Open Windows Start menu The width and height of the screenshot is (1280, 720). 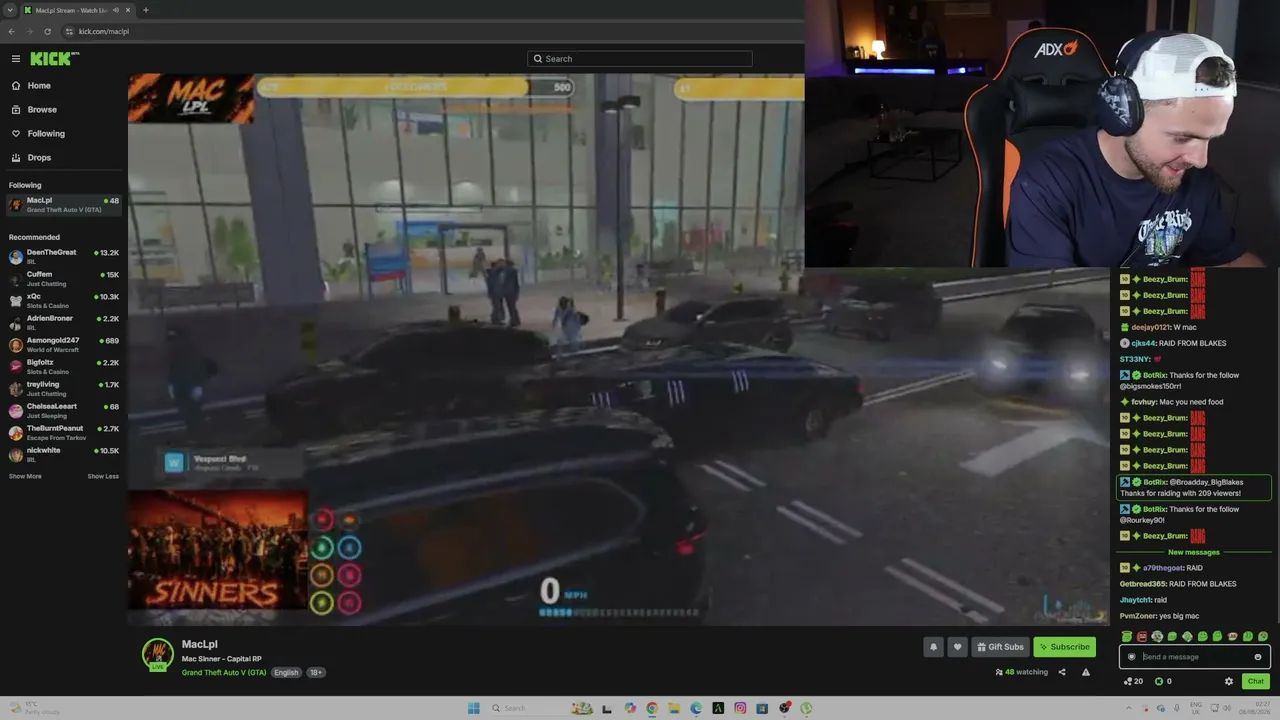tap(473, 708)
